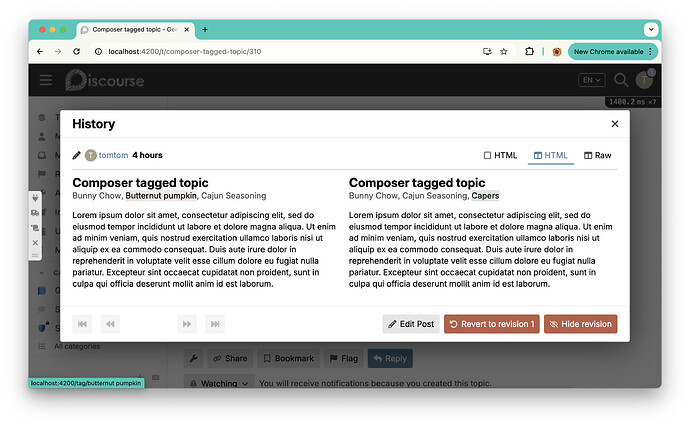The image size is (690, 426).
Task: Click the Edit Post button
Action: (411, 324)
